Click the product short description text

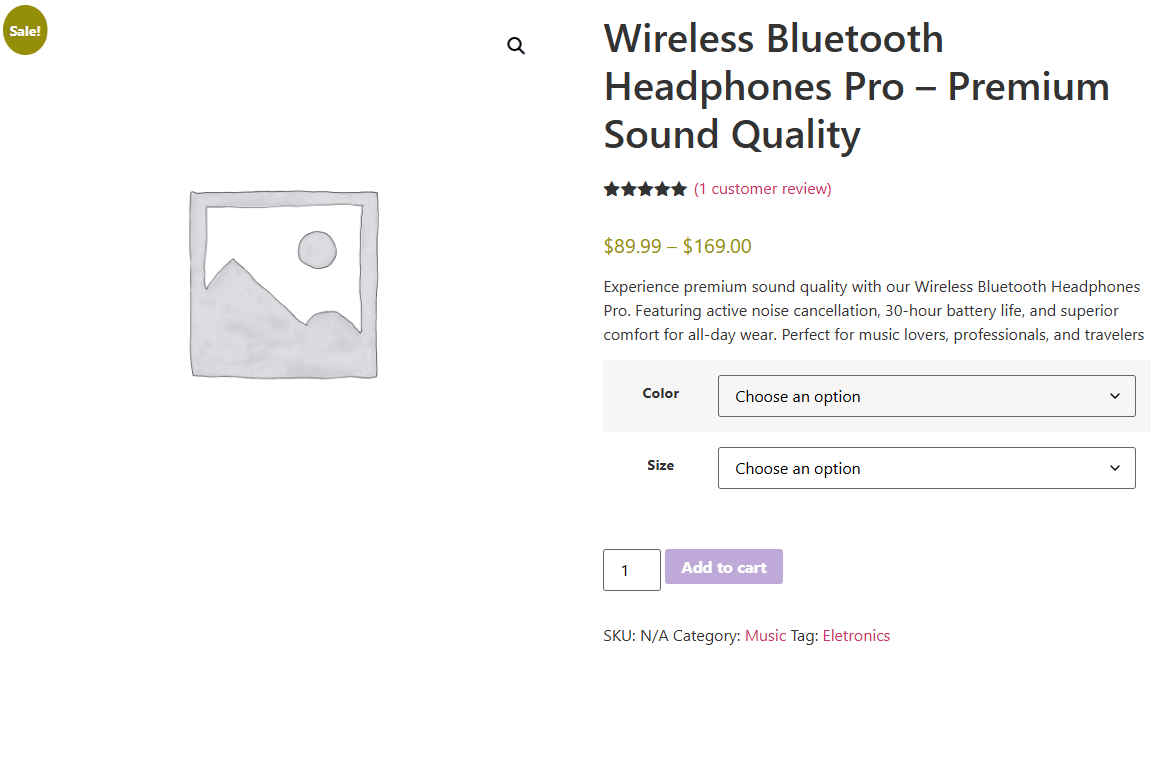(x=873, y=311)
